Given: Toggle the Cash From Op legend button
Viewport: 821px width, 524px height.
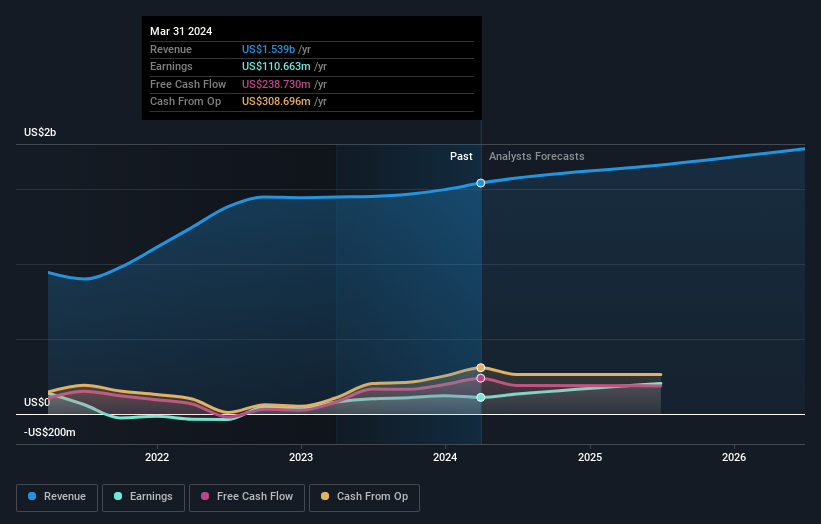Looking at the screenshot, I should (x=364, y=497).
